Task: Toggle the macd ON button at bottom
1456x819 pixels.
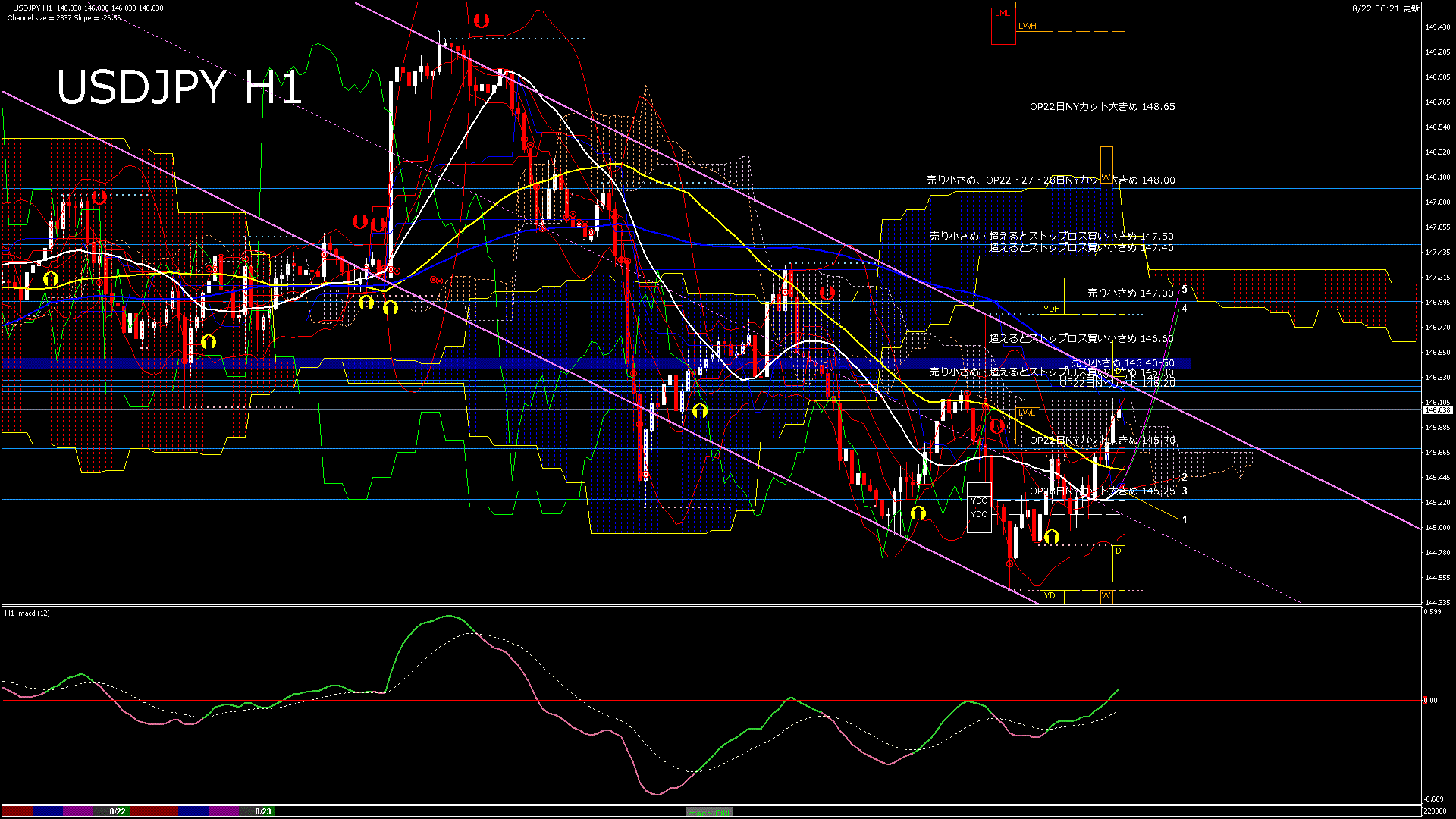Action: 709,812
